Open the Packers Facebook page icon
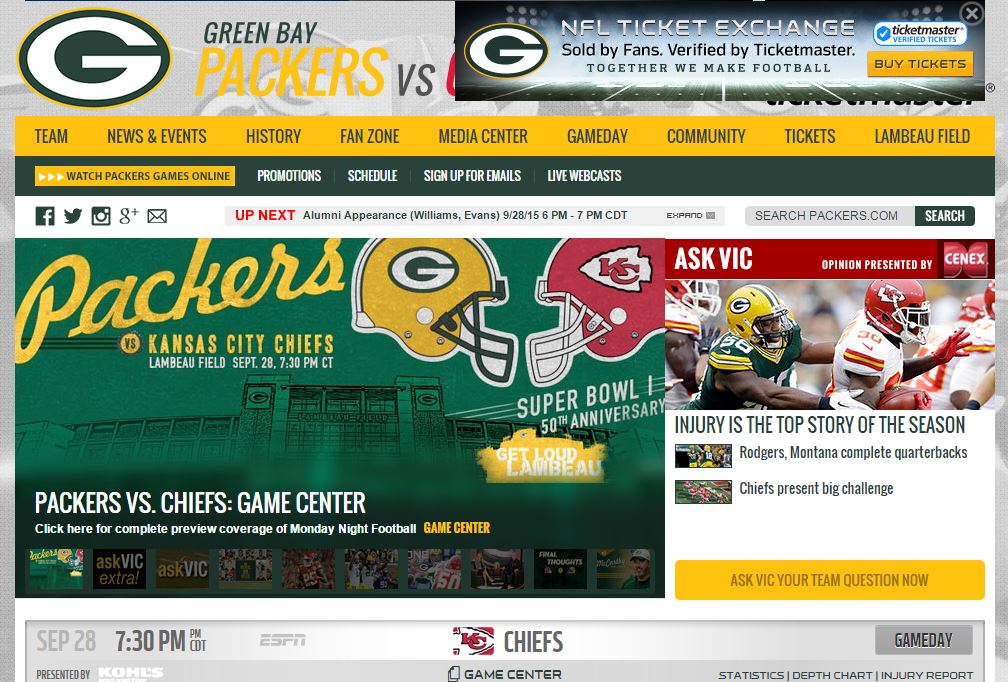 [x=44, y=215]
